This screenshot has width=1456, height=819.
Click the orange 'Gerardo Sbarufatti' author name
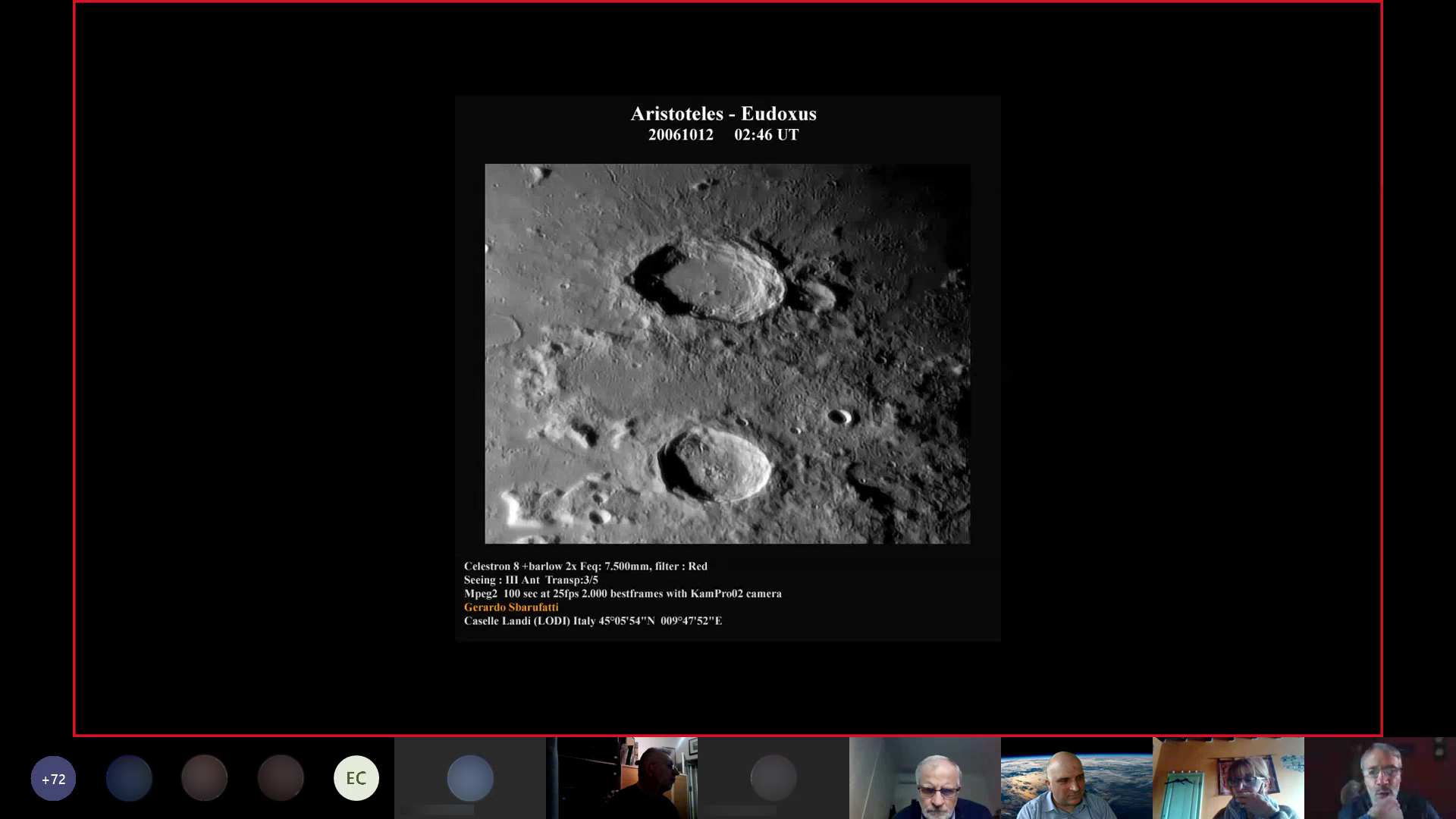[511, 607]
